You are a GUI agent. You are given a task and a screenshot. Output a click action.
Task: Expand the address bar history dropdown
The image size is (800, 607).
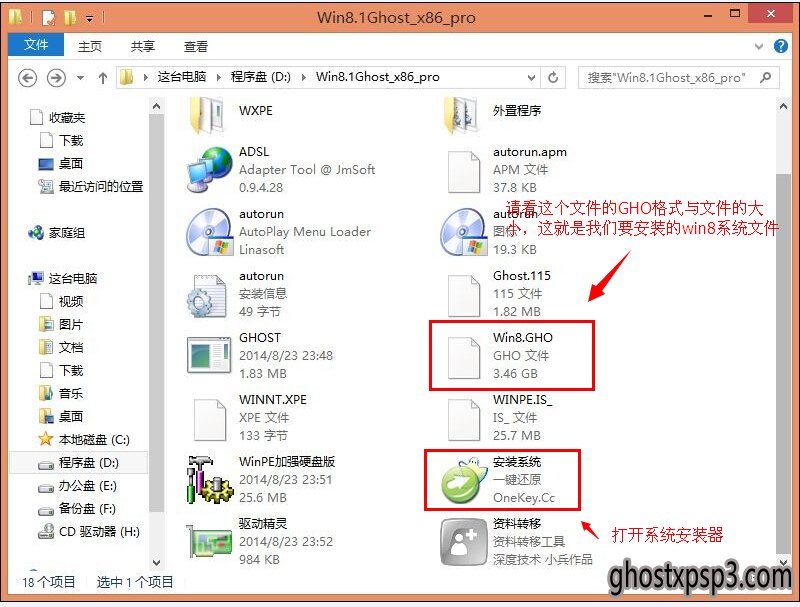coord(531,78)
